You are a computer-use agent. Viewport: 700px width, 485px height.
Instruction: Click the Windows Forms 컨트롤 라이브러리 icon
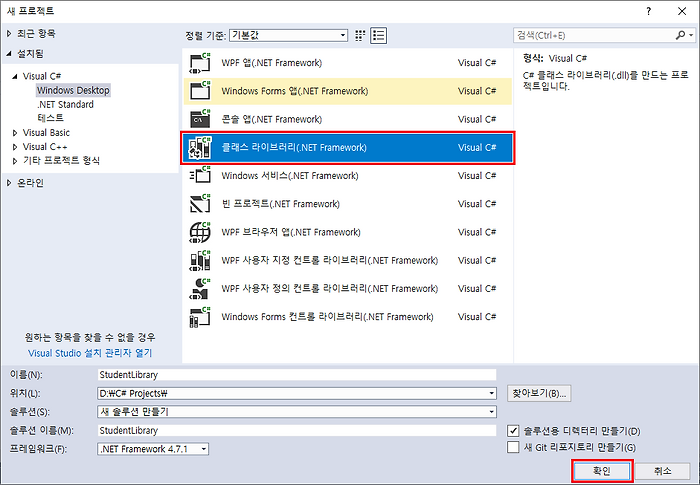[200, 317]
